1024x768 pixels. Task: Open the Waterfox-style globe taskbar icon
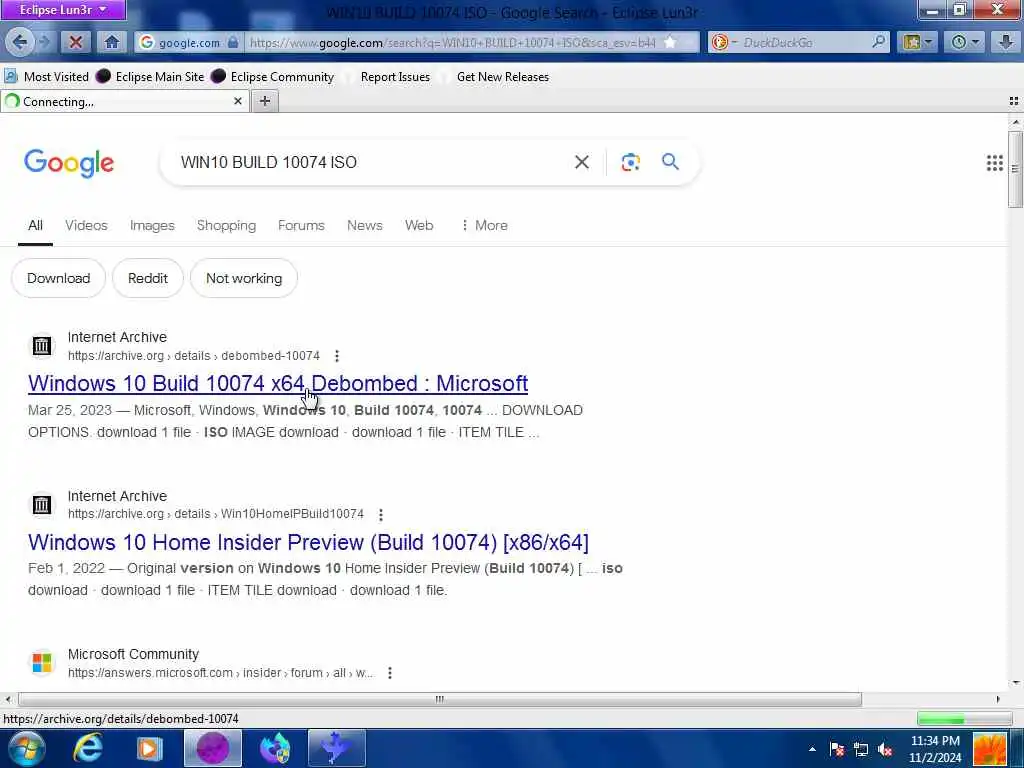point(275,748)
